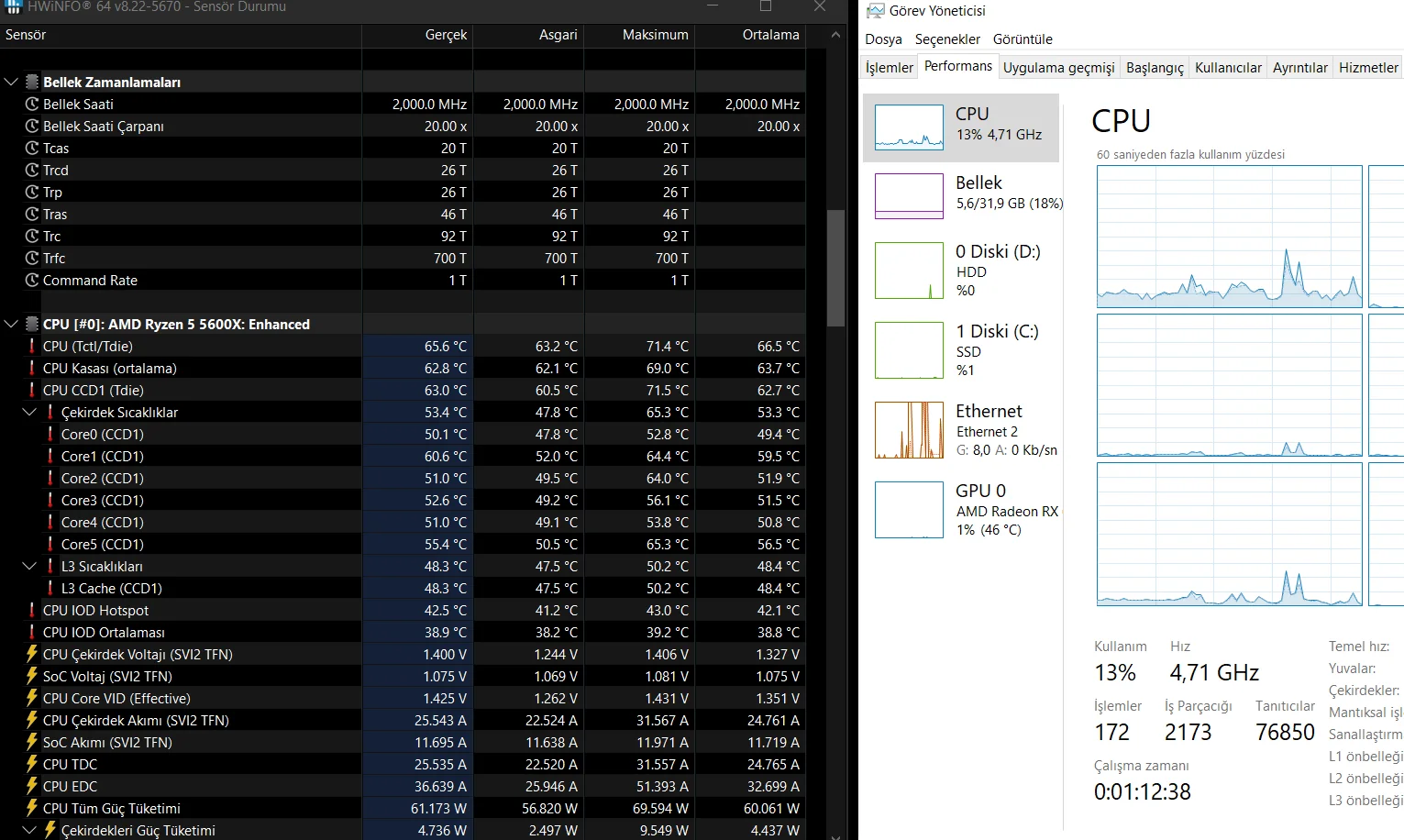Click the clock icon next to Tcas
The width and height of the screenshot is (1404, 840).
click(x=32, y=149)
